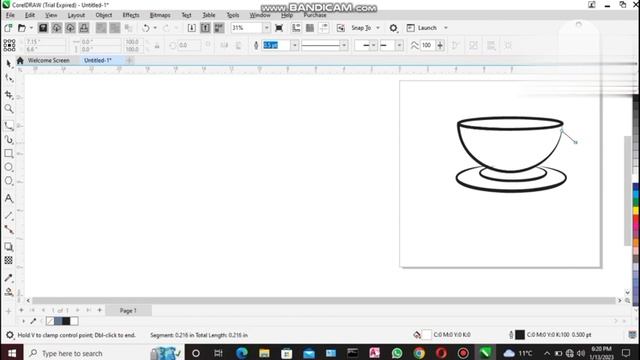This screenshot has width=640, height=360.
Task: Click the Export icon
Action: (x=205, y=28)
